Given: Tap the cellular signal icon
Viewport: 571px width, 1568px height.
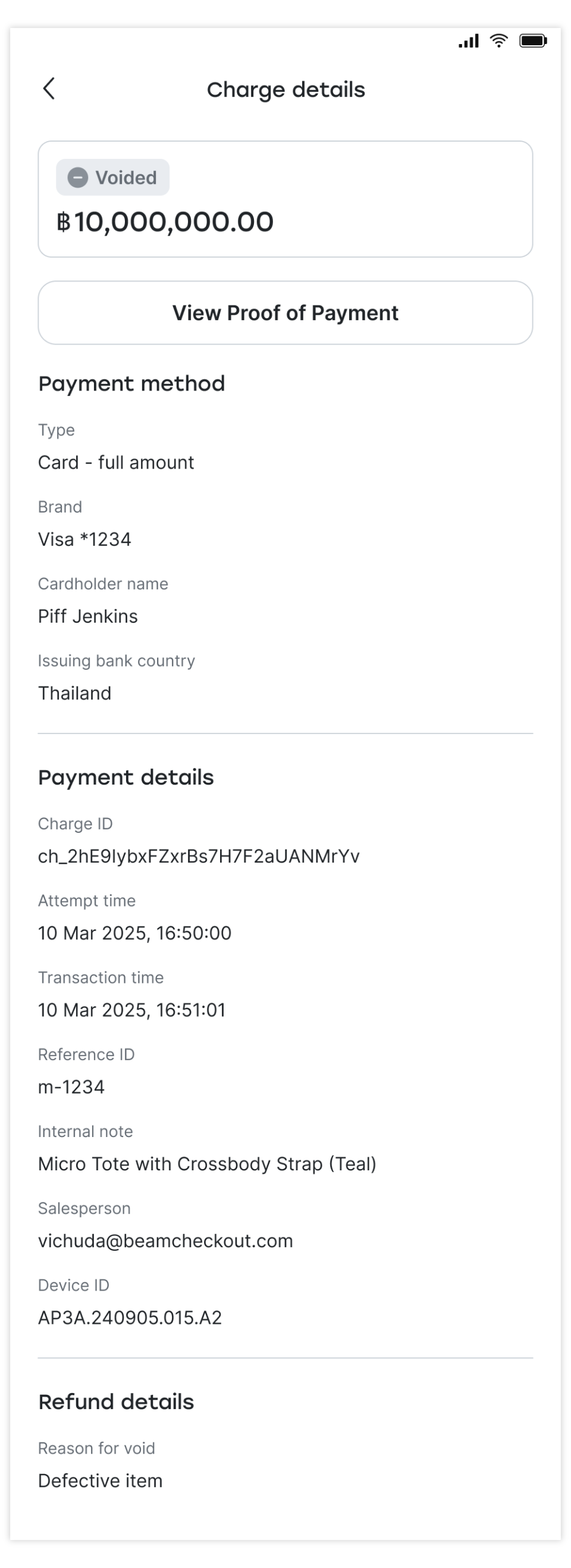Looking at the screenshot, I should coord(468,41).
